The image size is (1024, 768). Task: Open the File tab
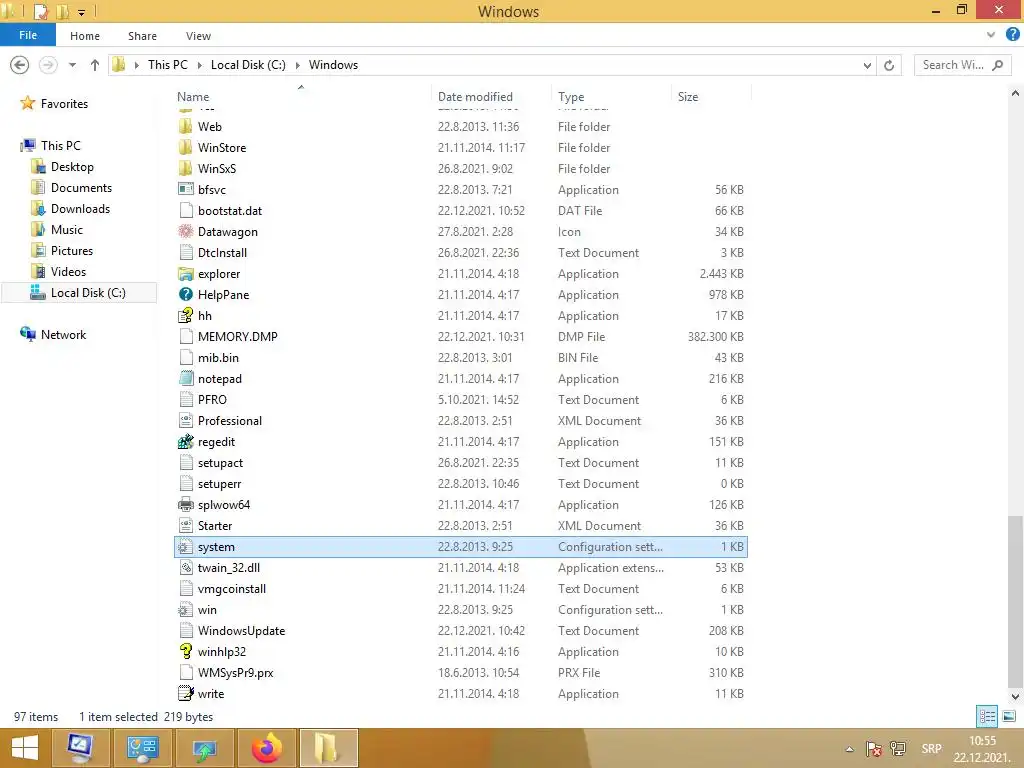pos(27,35)
